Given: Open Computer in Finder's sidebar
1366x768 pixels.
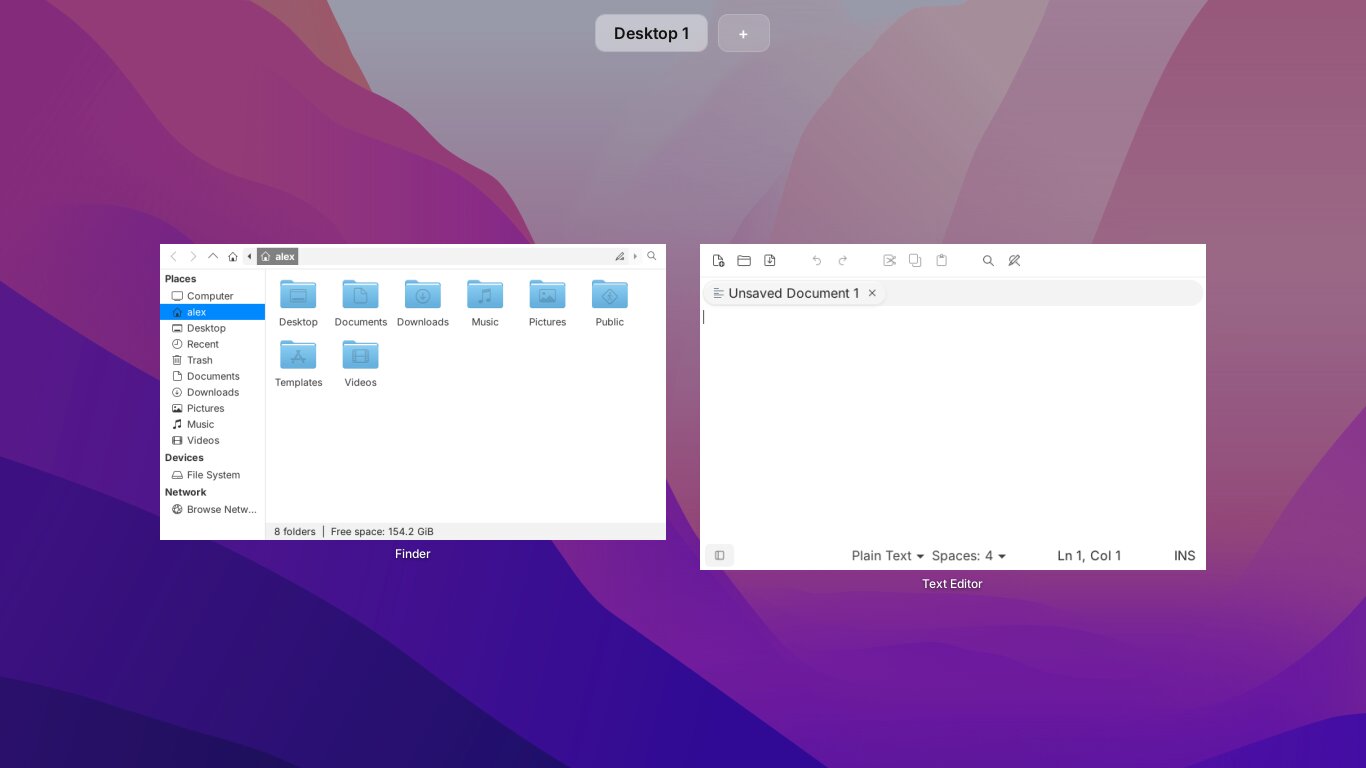Looking at the screenshot, I should [212, 296].
